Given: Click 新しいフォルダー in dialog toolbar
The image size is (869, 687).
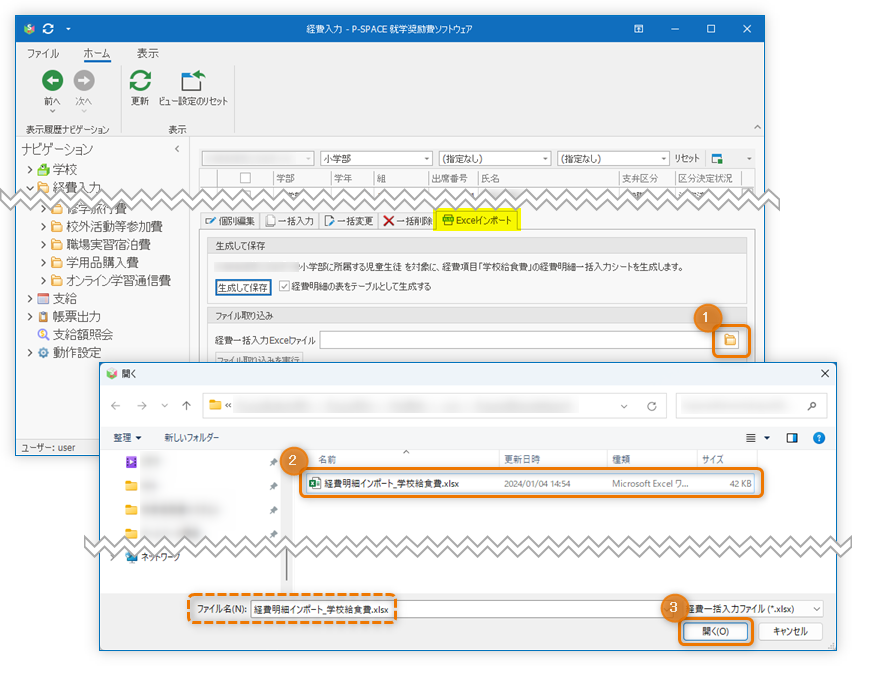Looking at the screenshot, I should (x=191, y=438).
